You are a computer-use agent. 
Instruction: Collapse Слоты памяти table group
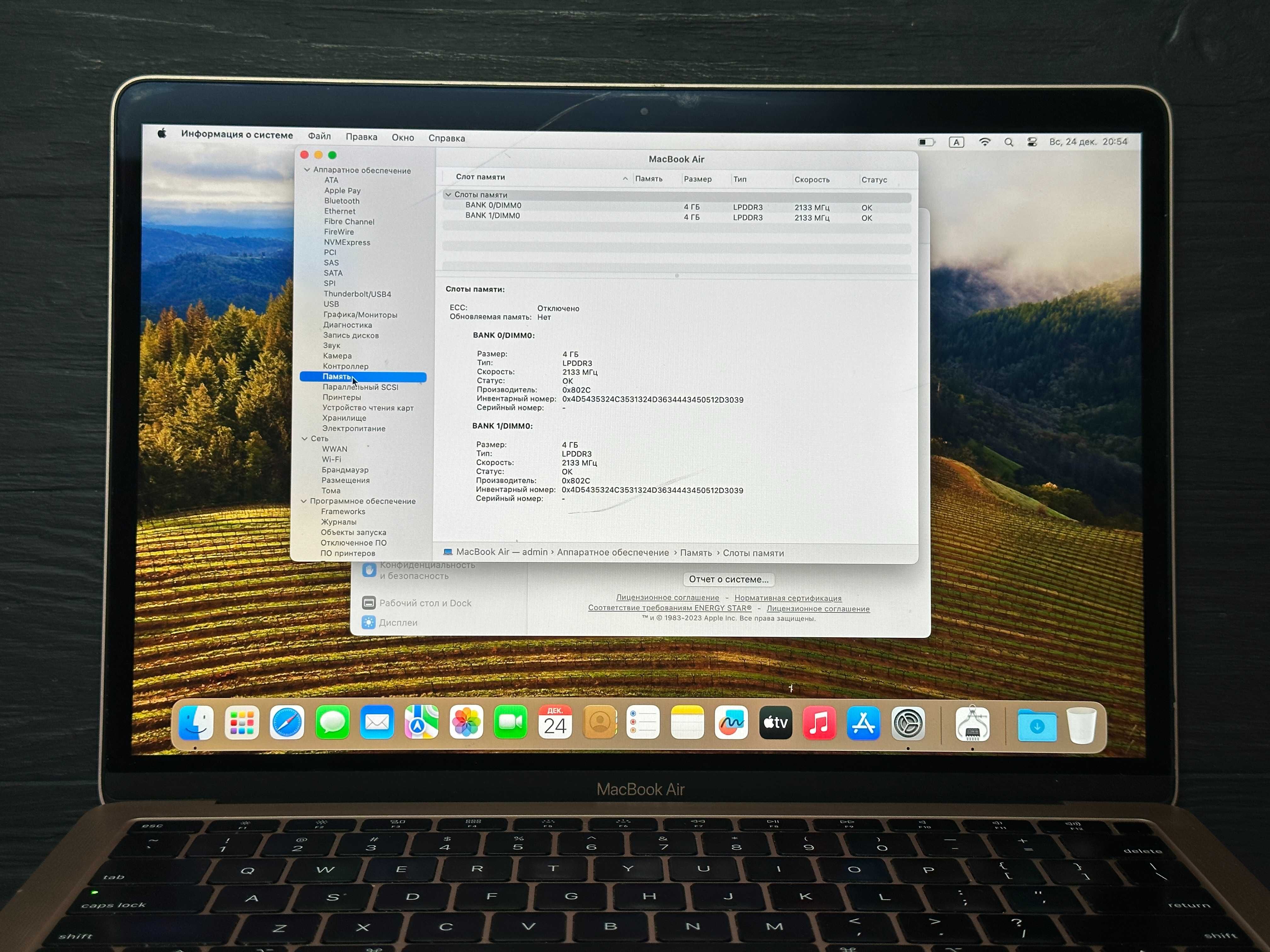click(x=449, y=195)
